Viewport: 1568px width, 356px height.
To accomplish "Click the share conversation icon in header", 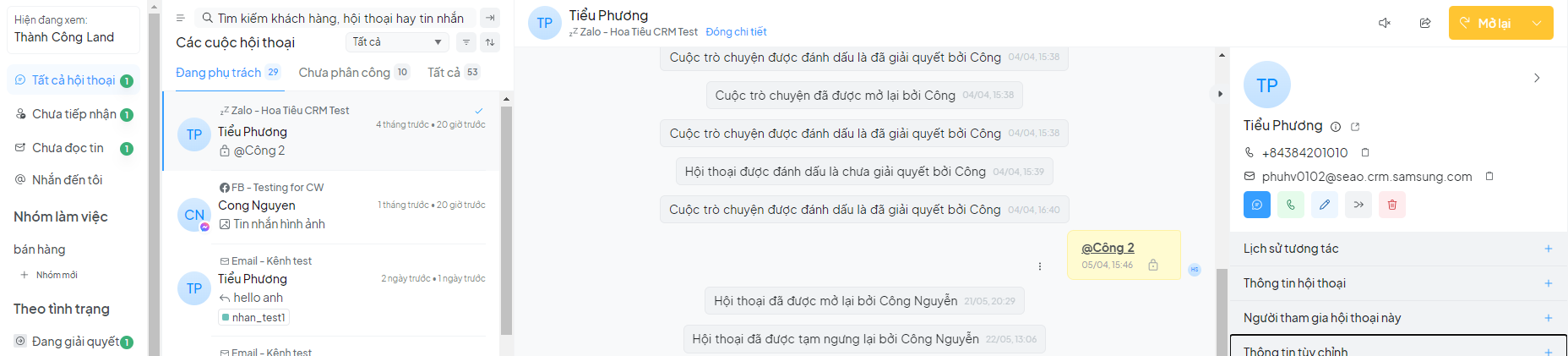I will click(x=1425, y=23).
